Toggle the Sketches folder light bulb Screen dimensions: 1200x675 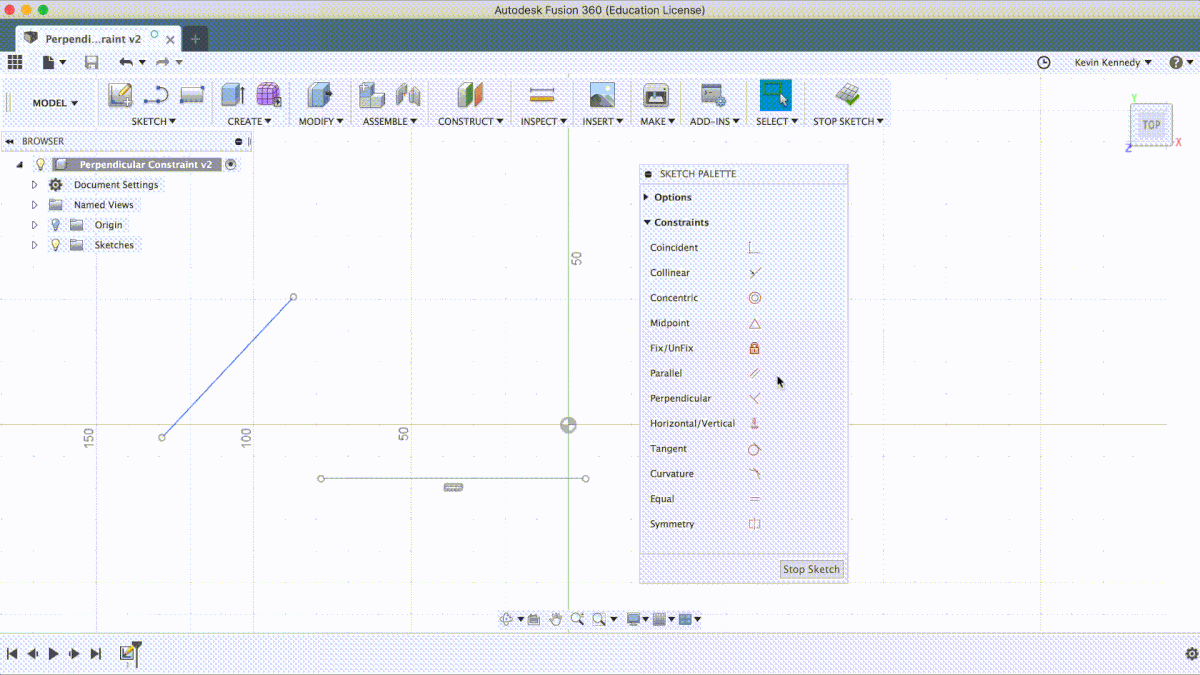[x=56, y=245]
